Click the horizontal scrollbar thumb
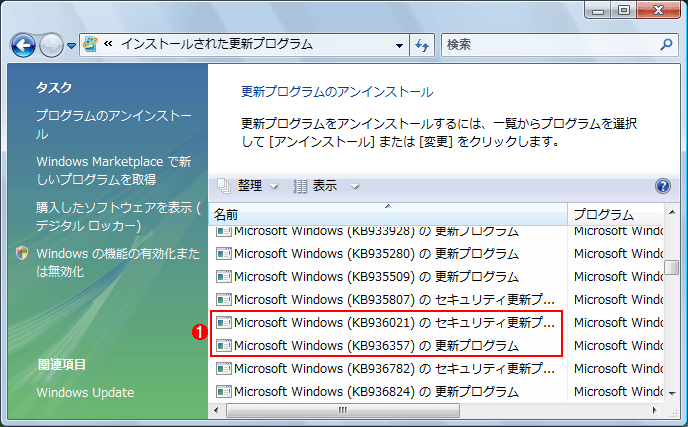 point(343,411)
